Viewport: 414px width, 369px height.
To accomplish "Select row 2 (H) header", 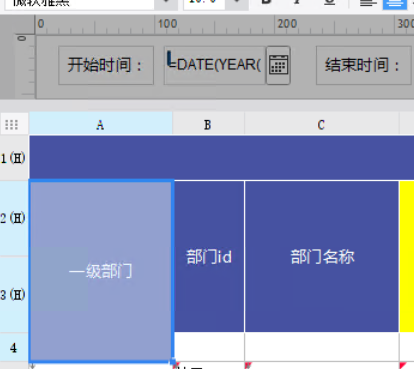I will 14,219.
